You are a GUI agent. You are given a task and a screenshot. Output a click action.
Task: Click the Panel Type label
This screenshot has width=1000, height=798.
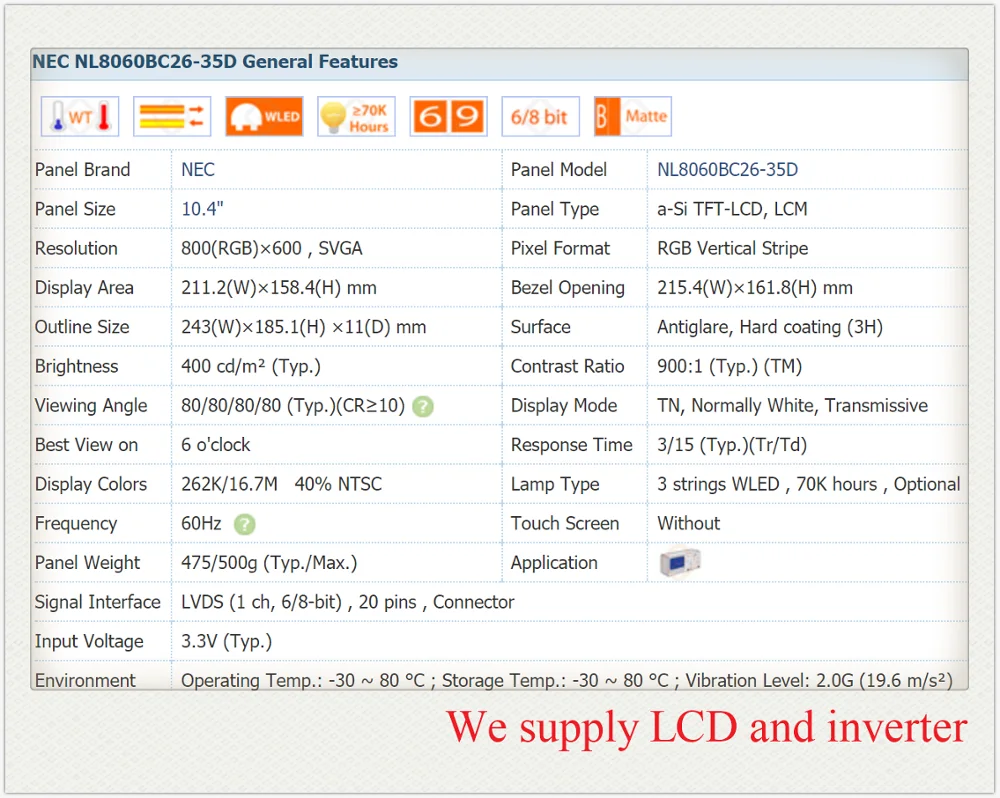click(555, 209)
